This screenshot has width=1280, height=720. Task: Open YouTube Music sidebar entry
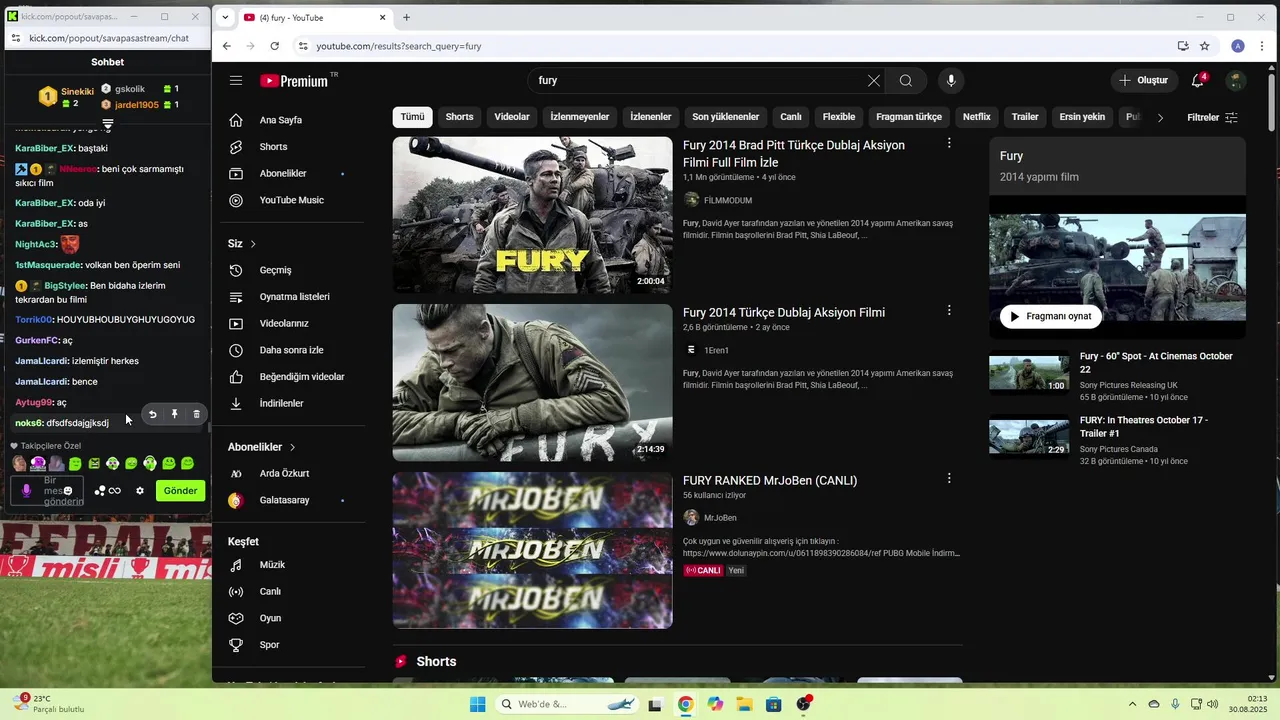(290, 200)
